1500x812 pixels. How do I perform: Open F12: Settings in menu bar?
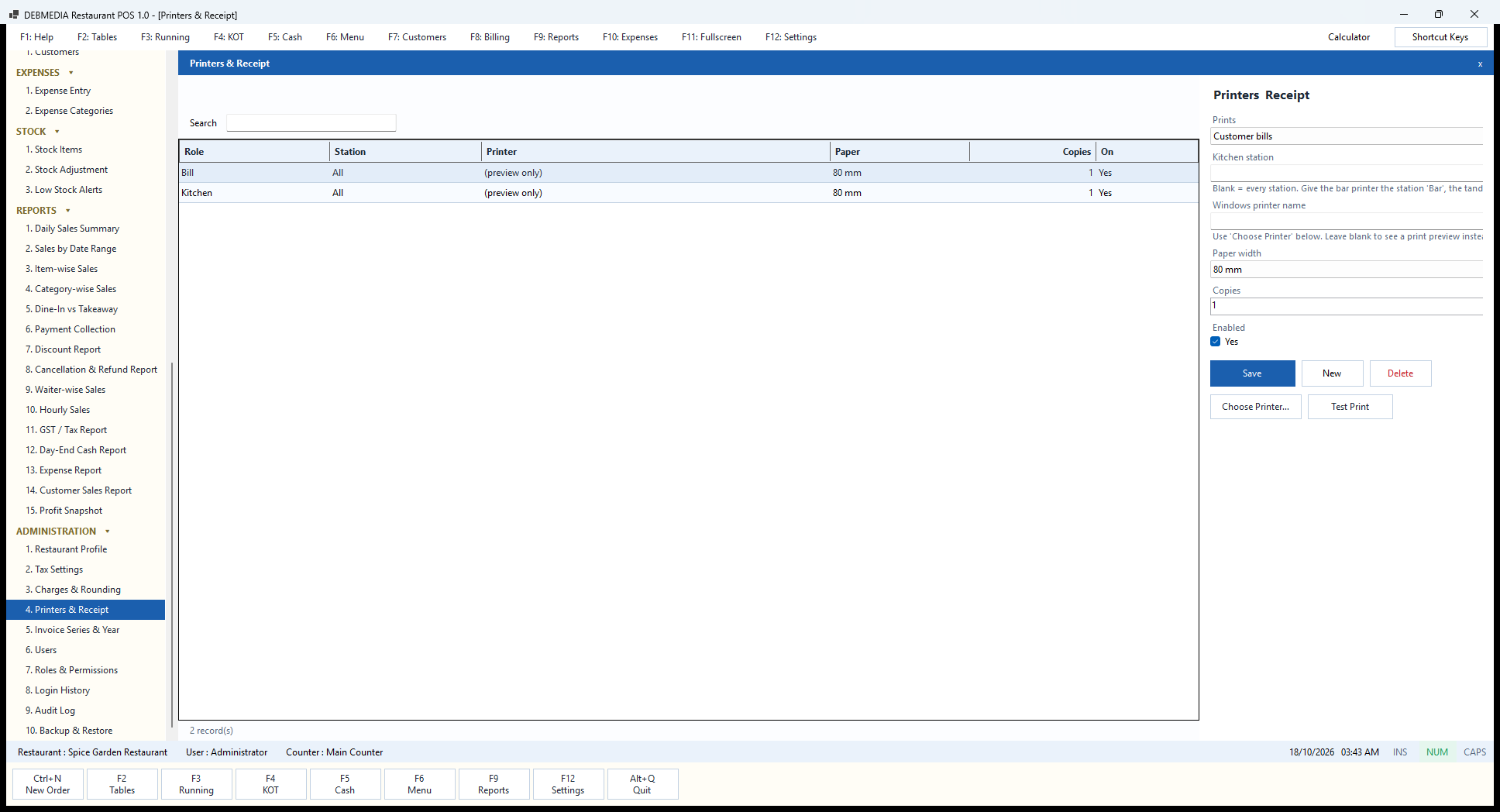coord(790,37)
